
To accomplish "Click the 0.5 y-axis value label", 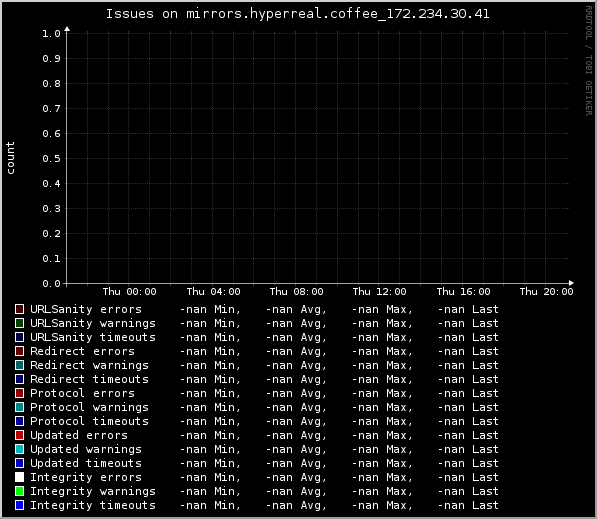I will click(51, 158).
